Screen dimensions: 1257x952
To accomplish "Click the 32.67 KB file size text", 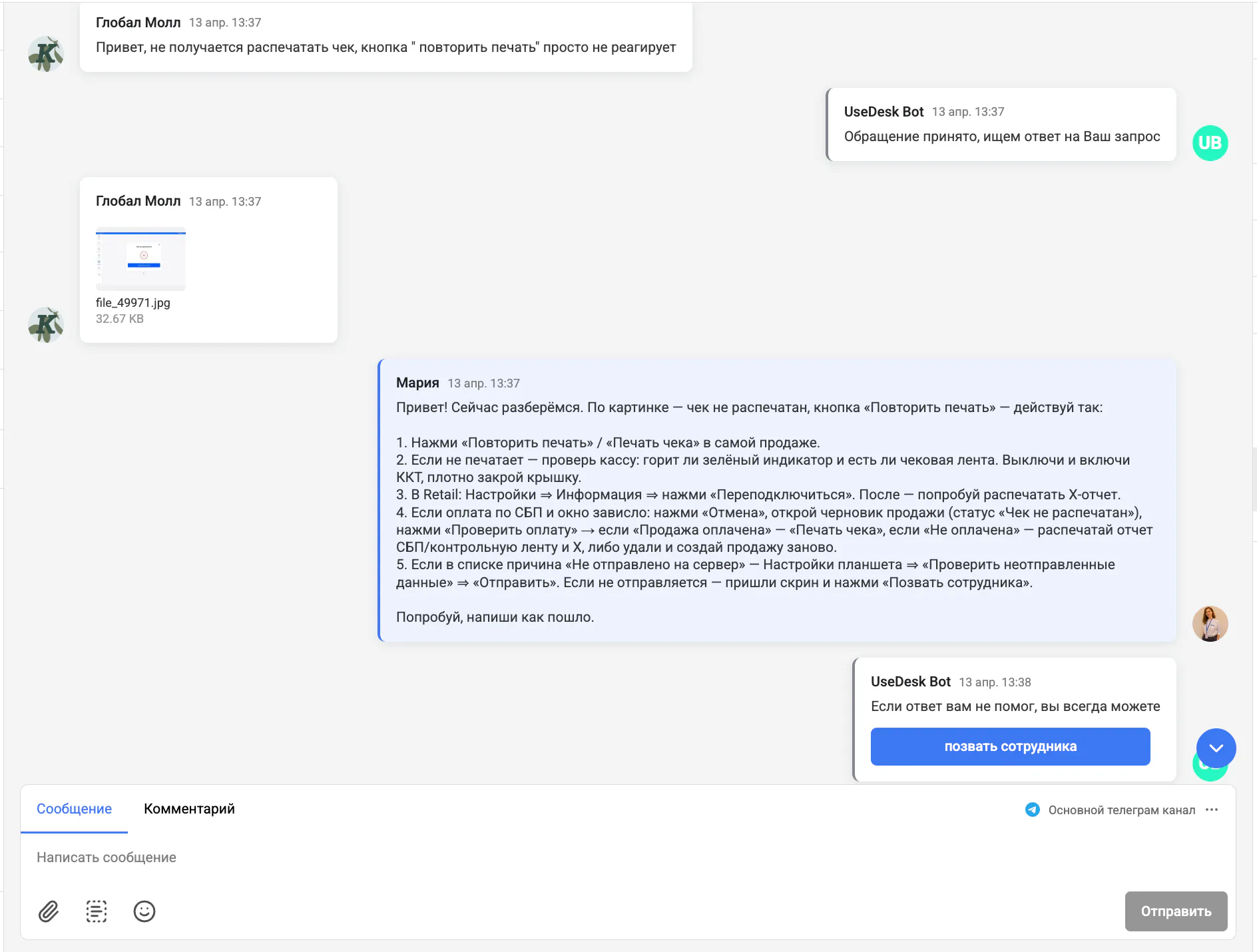I will (x=120, y=319).
